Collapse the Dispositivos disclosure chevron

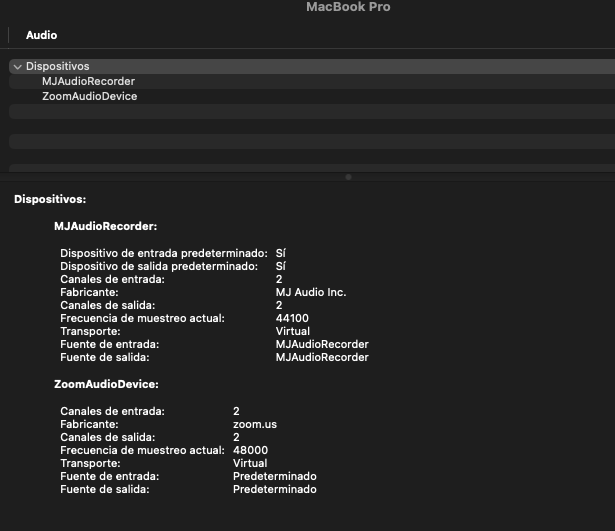[x=17, y=67]
